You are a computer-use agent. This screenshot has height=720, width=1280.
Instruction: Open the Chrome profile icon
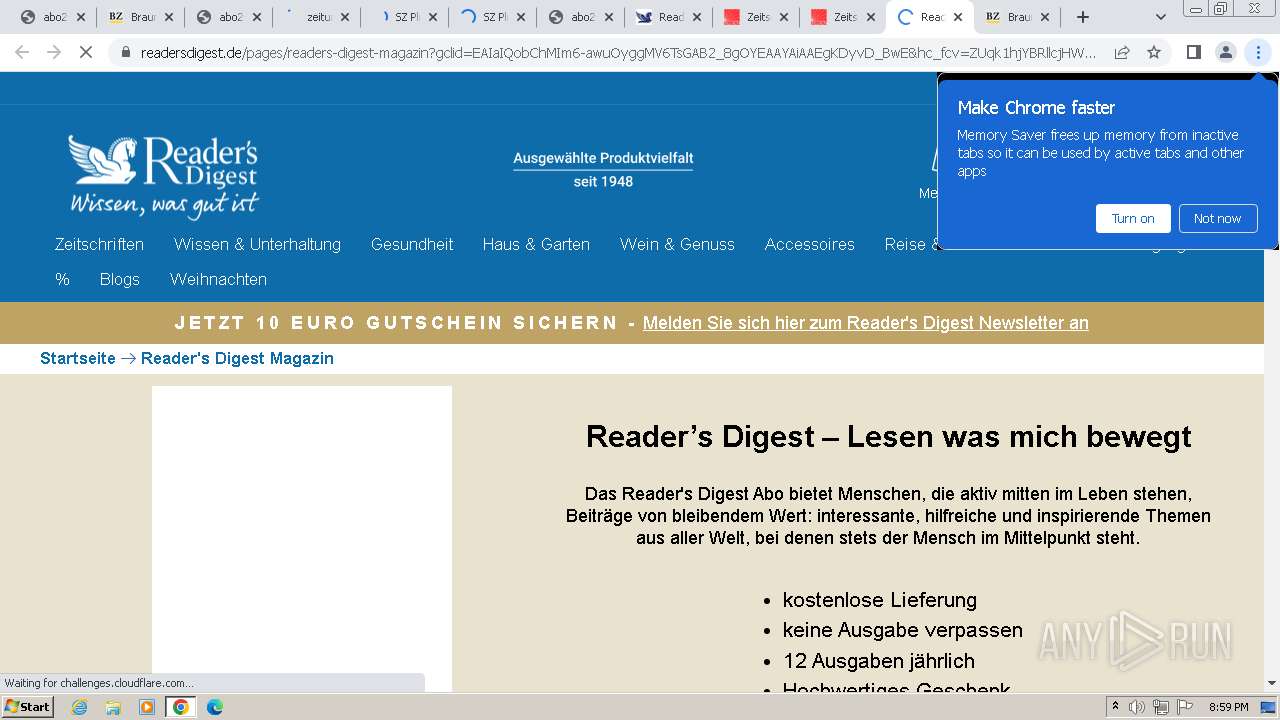tap(1225, 52)
